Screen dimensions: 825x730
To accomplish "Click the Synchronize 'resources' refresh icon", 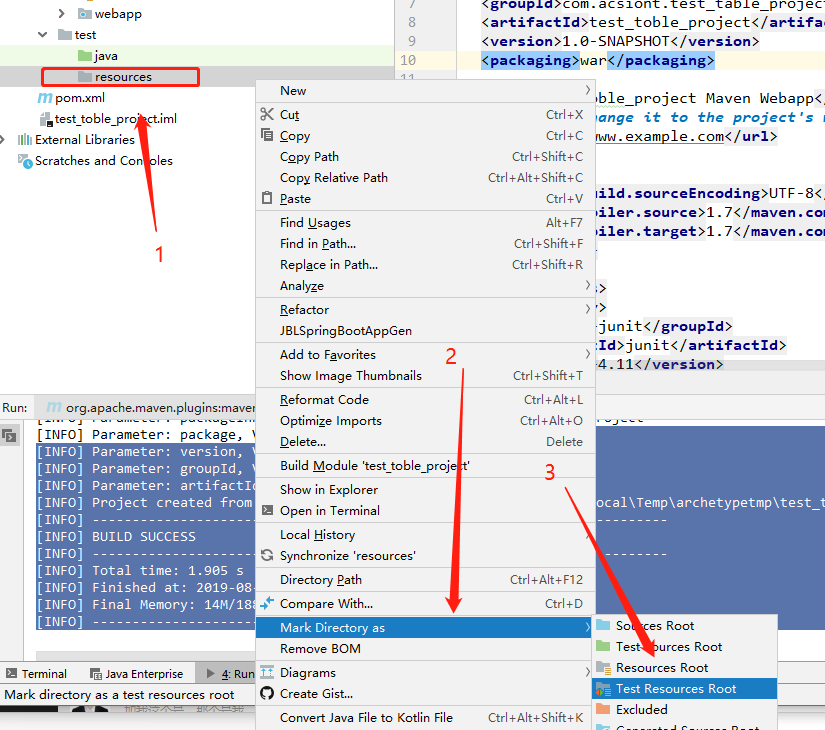I will pyautogui.click(x=267, y=555).
